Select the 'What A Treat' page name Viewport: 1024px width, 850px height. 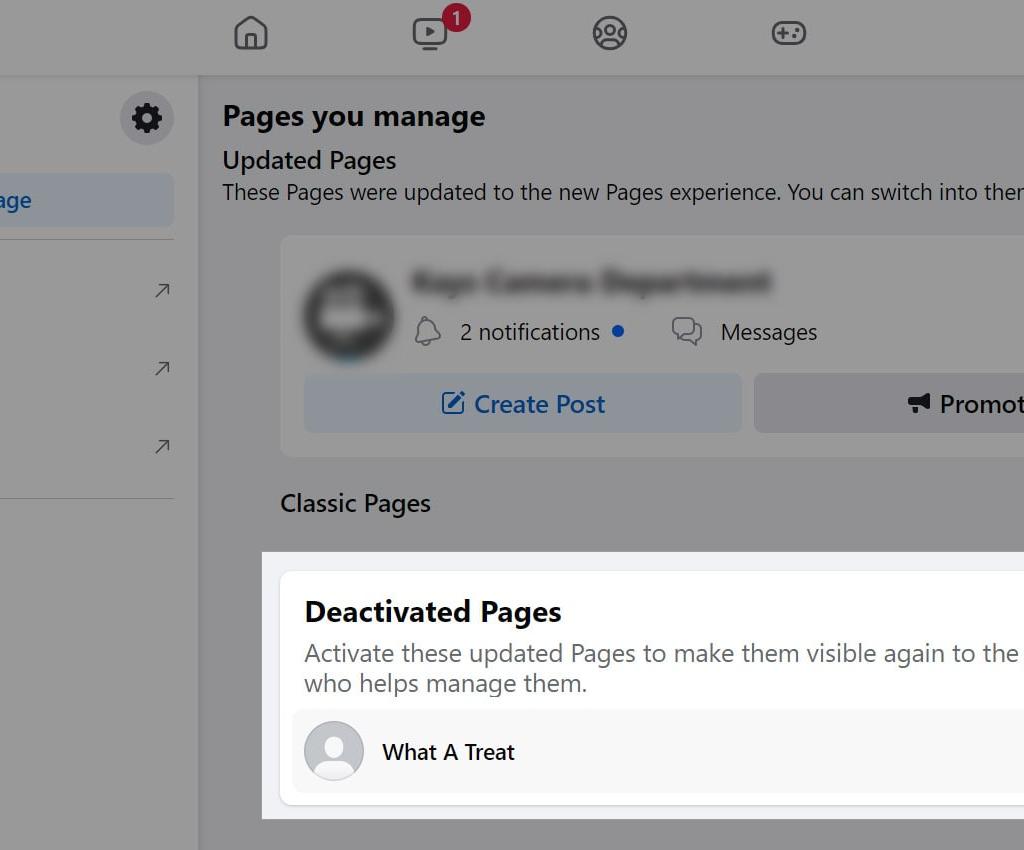coord(448,752)
